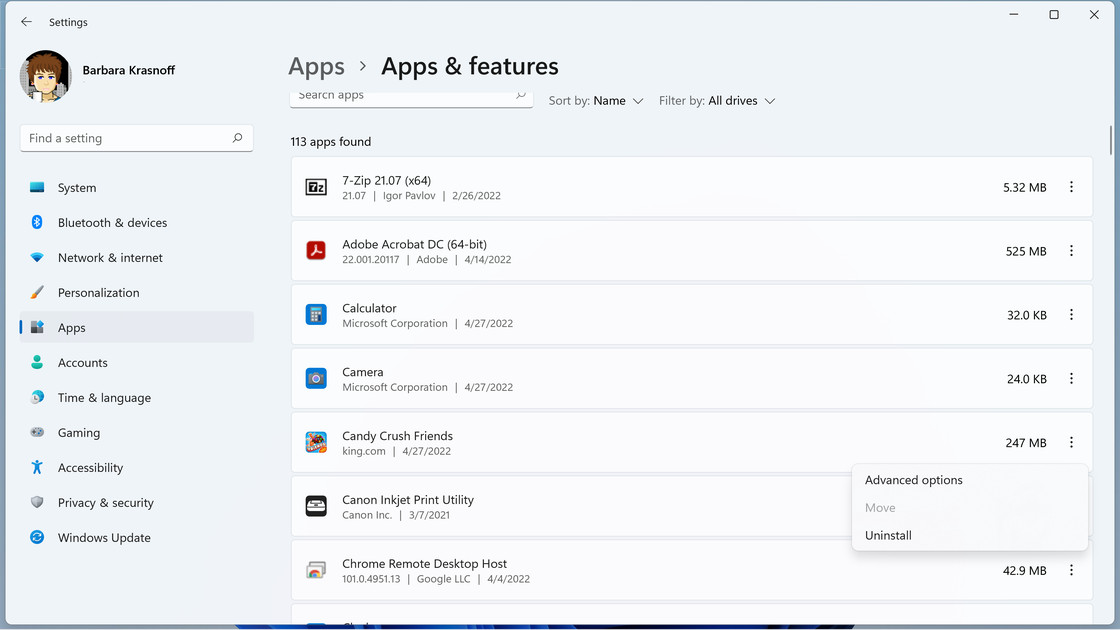This screenshot has height=630, width=1120.
Task: Open more options for Candy Crush Friends
Action: point(1071,442)
